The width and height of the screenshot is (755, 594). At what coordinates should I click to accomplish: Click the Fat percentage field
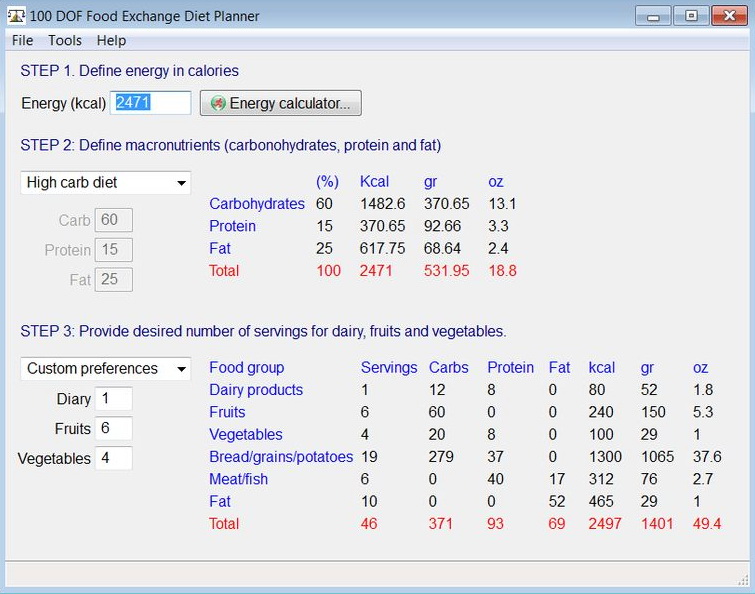(113, 280)
